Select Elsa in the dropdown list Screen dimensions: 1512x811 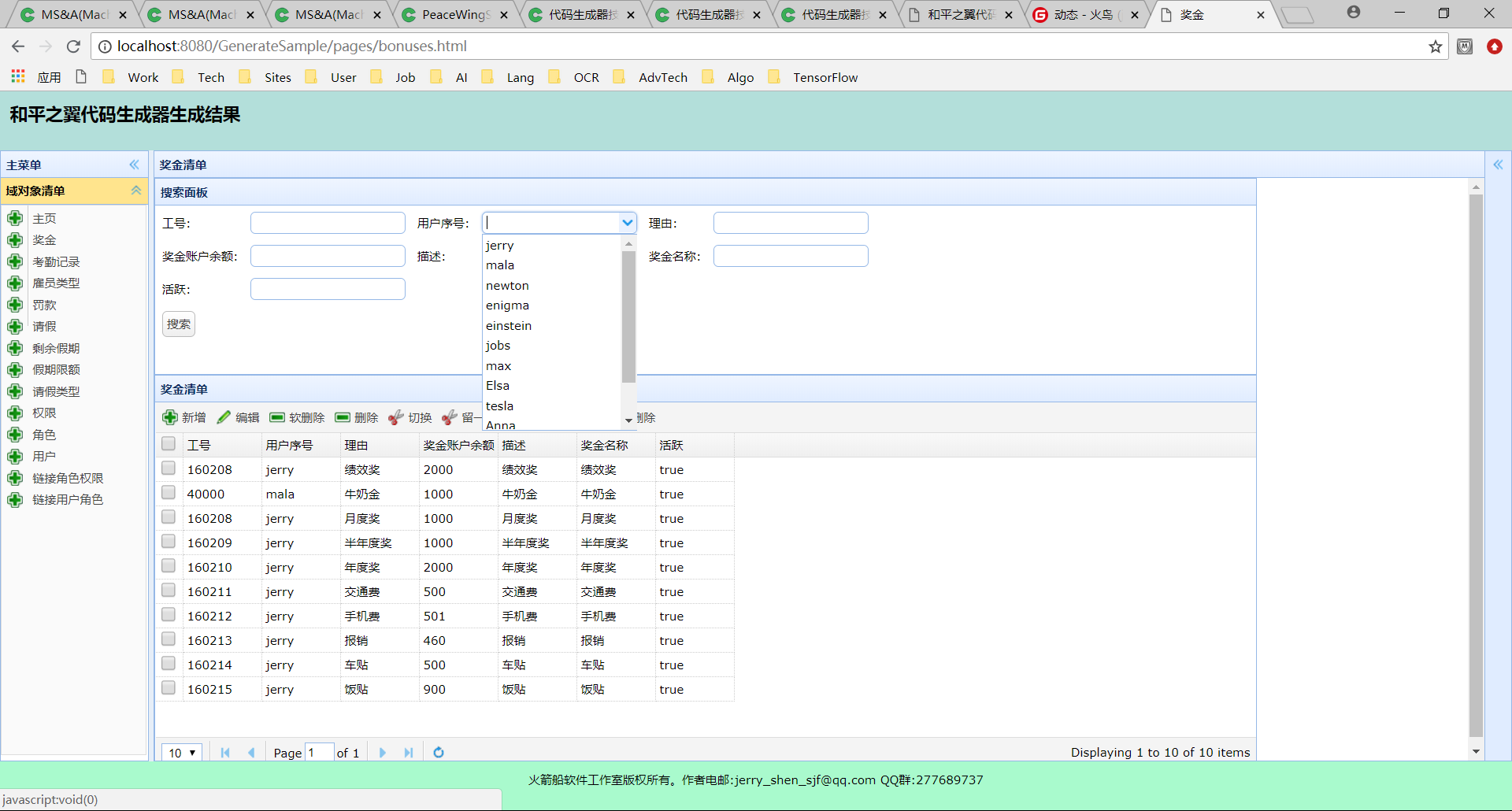(x=551, y=386)
